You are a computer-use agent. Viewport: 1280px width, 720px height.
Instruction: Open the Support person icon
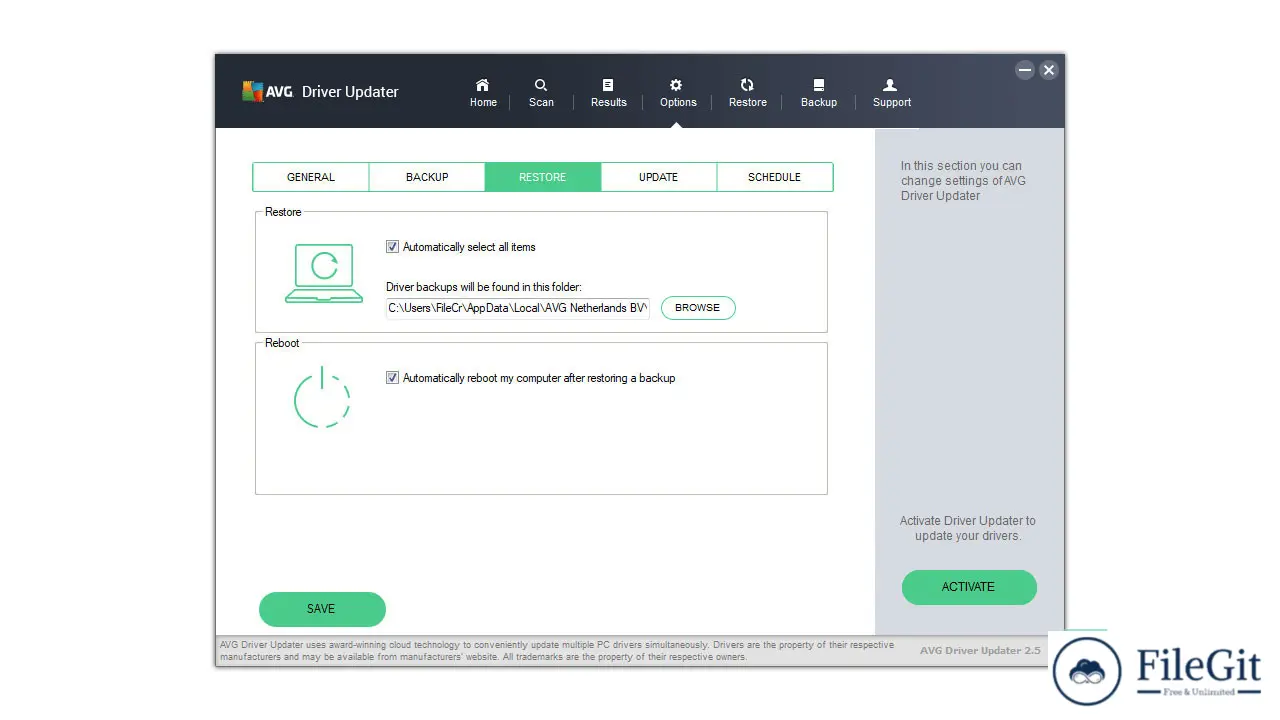tap(891, 85)
